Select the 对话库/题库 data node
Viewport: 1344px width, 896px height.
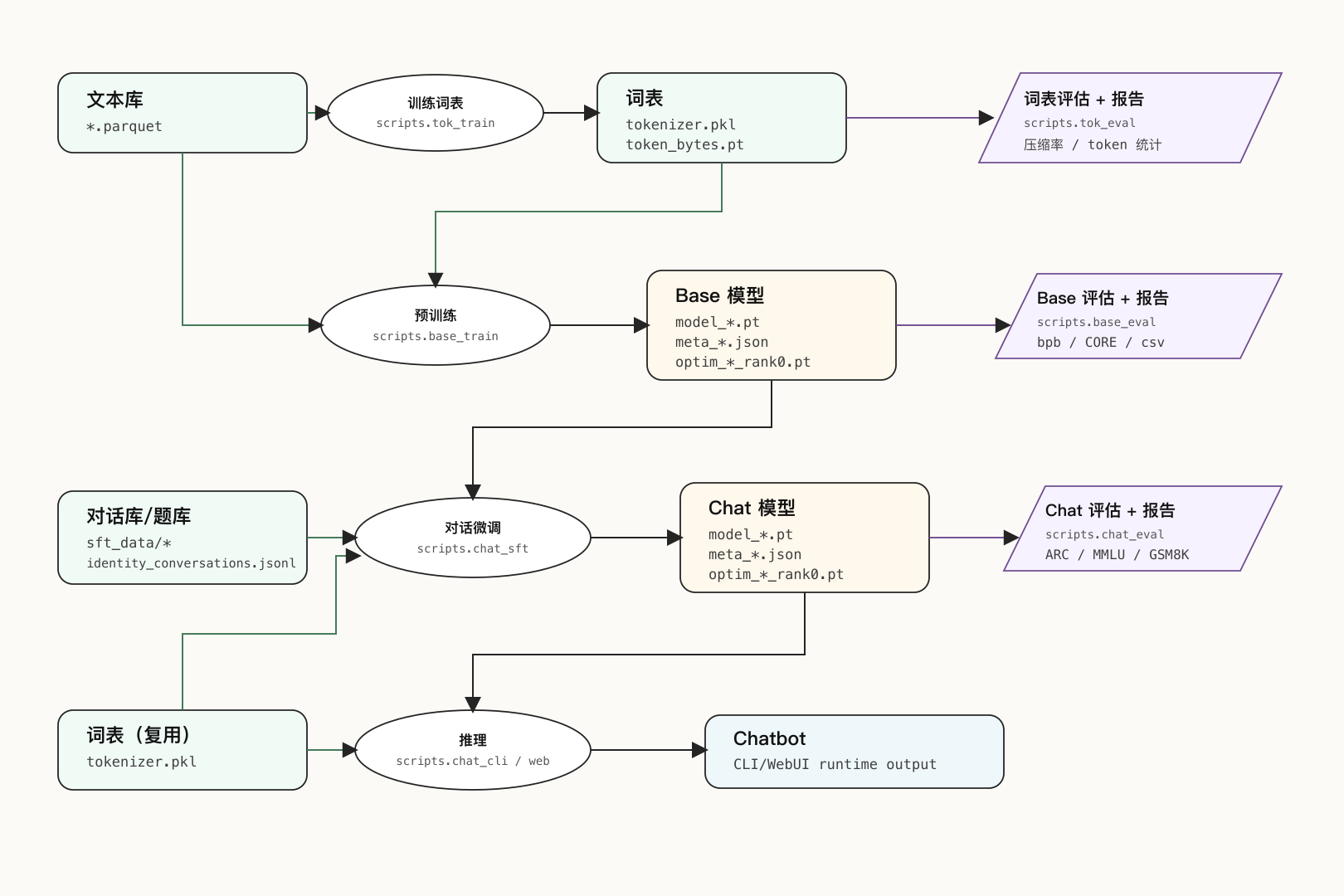coord(183,538)
